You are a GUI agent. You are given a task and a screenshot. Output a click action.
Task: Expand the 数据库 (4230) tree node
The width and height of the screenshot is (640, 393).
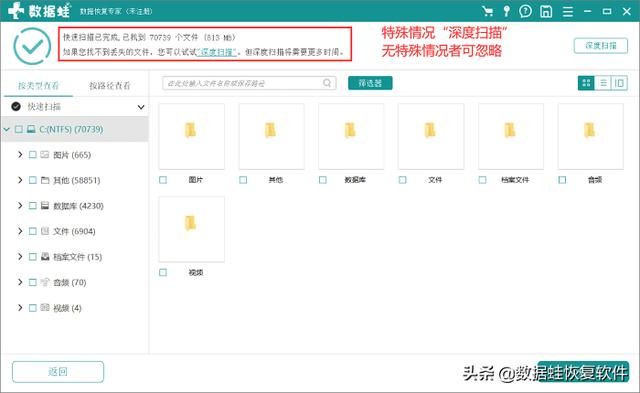tap(20, 206)
